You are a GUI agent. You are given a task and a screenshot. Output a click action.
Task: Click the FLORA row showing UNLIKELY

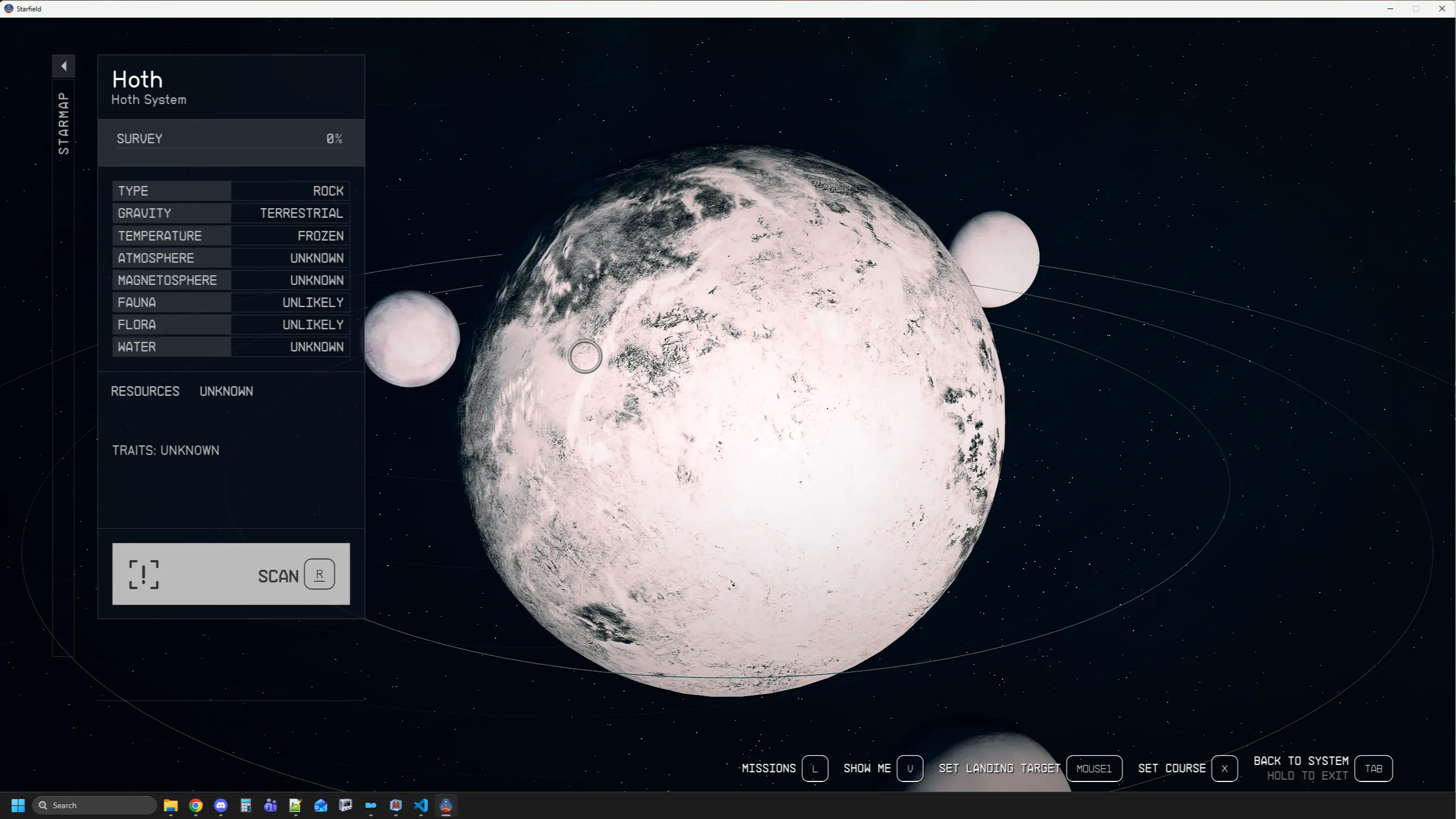[x=231, y=325]
